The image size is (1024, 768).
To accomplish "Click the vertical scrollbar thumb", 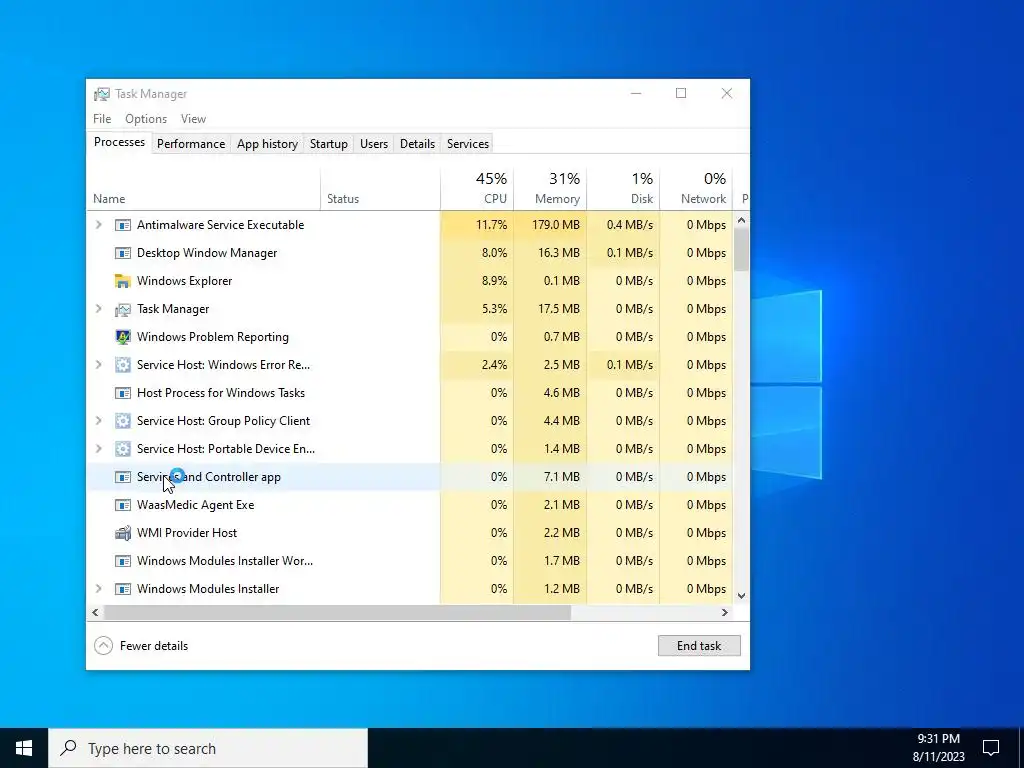I will pyautogui.click(x=741, y=249).
